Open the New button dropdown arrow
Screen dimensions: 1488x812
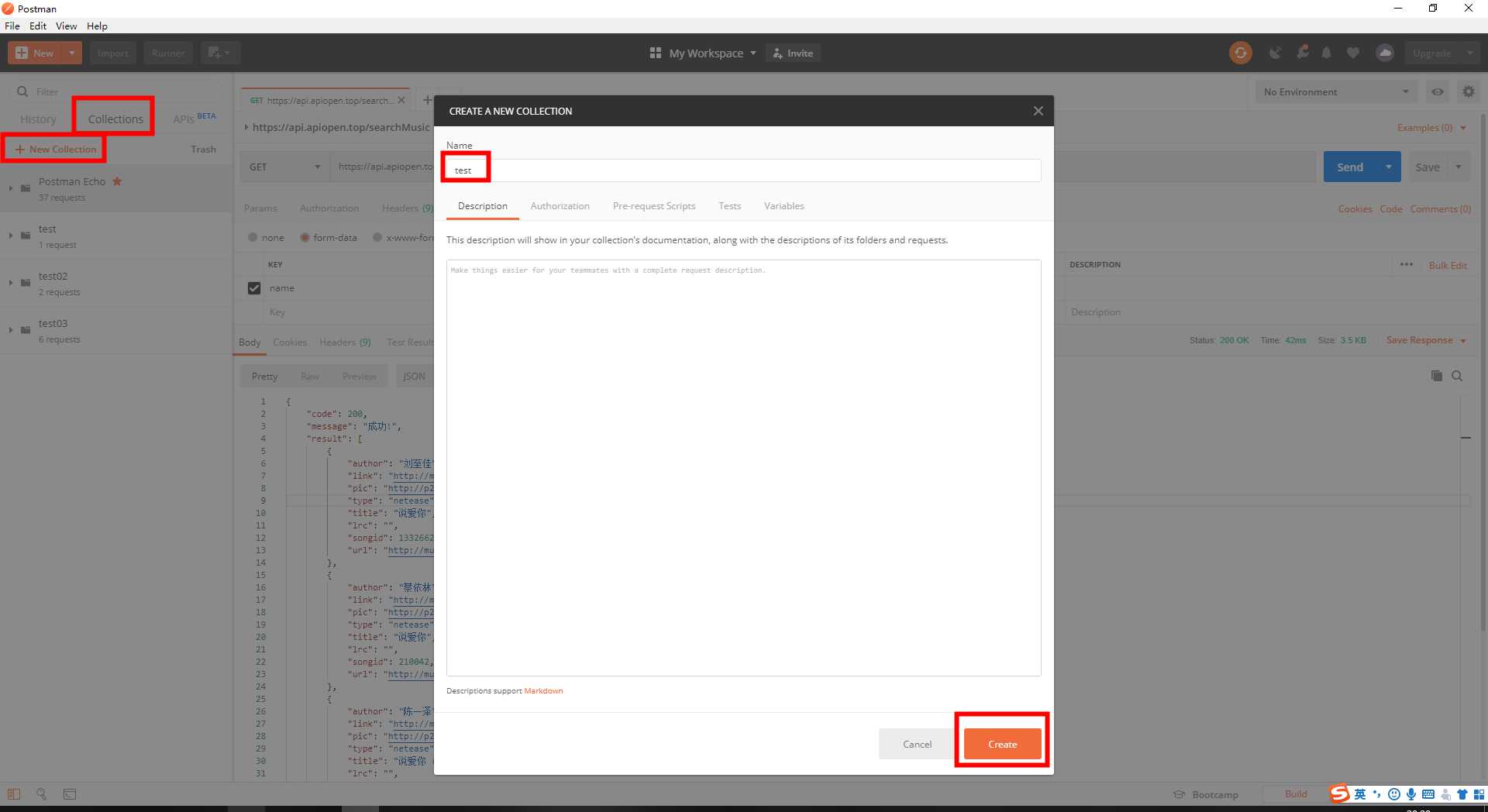[71, 53]
